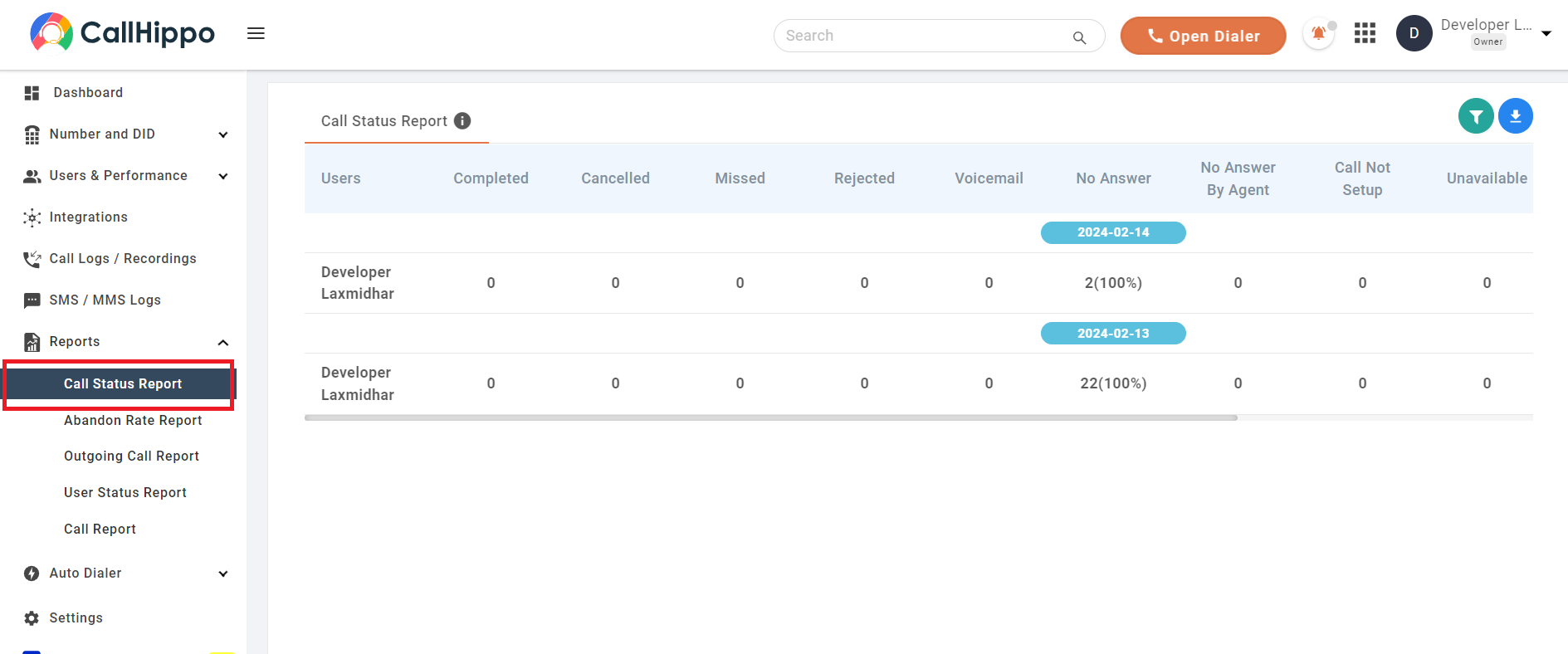Click the Call Logs phone icon
The height and width of the screenshot is (654, 1568).
click(32, 259)
